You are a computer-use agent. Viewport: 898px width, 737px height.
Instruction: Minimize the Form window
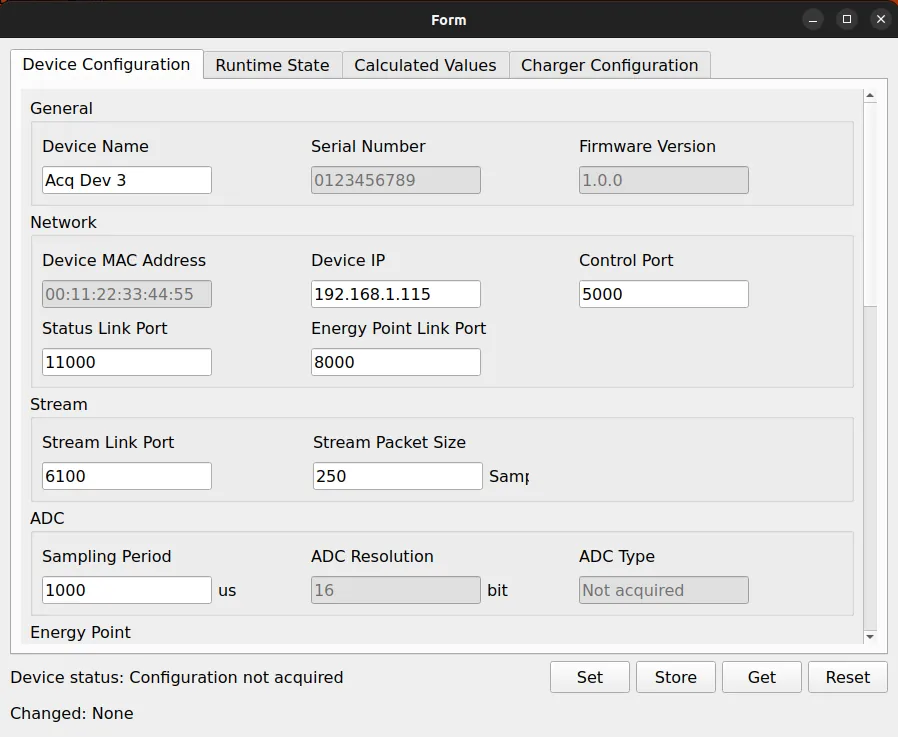pyautogui.click(x=813, y=19)
